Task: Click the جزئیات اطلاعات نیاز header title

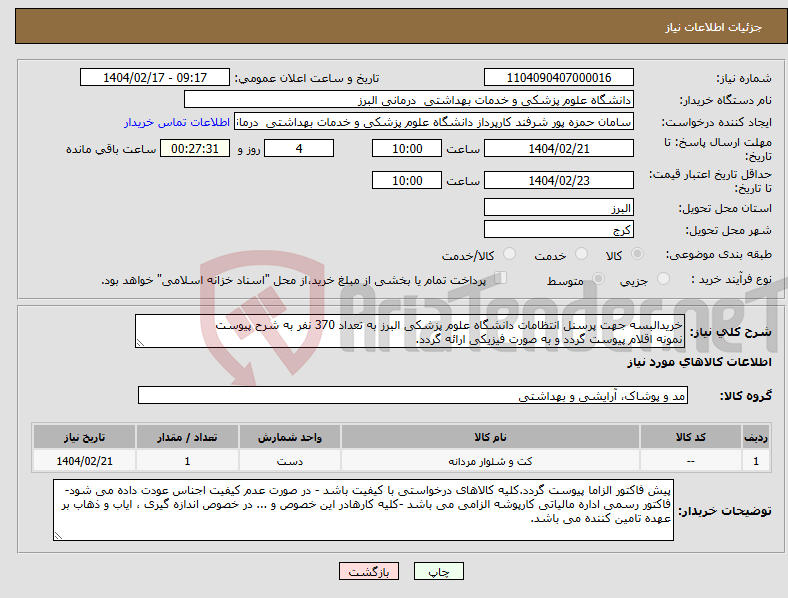Action: (x=714, y=27)
